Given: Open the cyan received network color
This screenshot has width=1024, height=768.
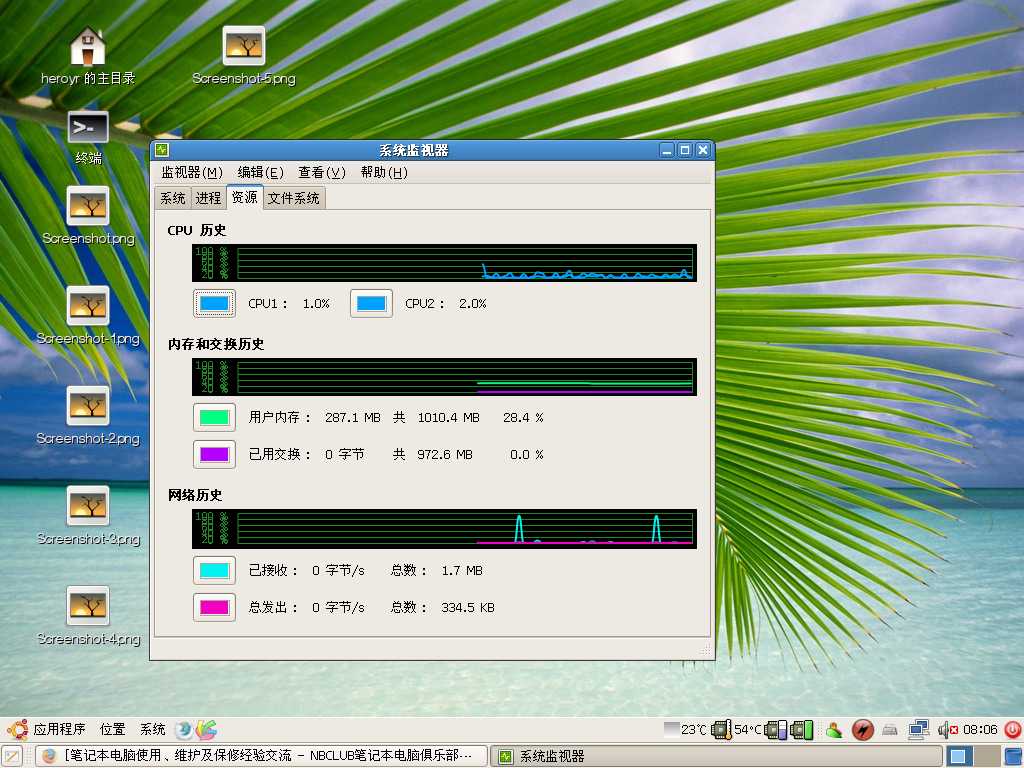Looking at the screenshot, I should click(214, 570).
